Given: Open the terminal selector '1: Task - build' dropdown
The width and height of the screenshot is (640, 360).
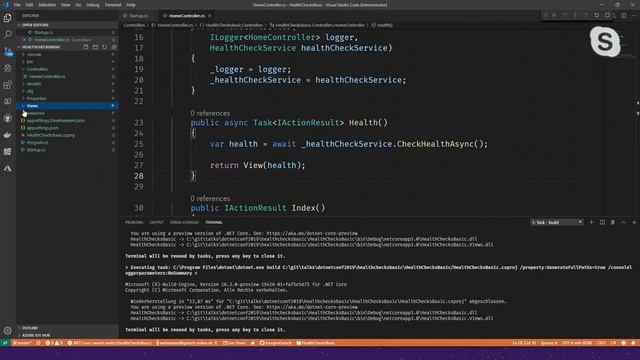Looking at the screenshot, I should (x=557, y=222).
